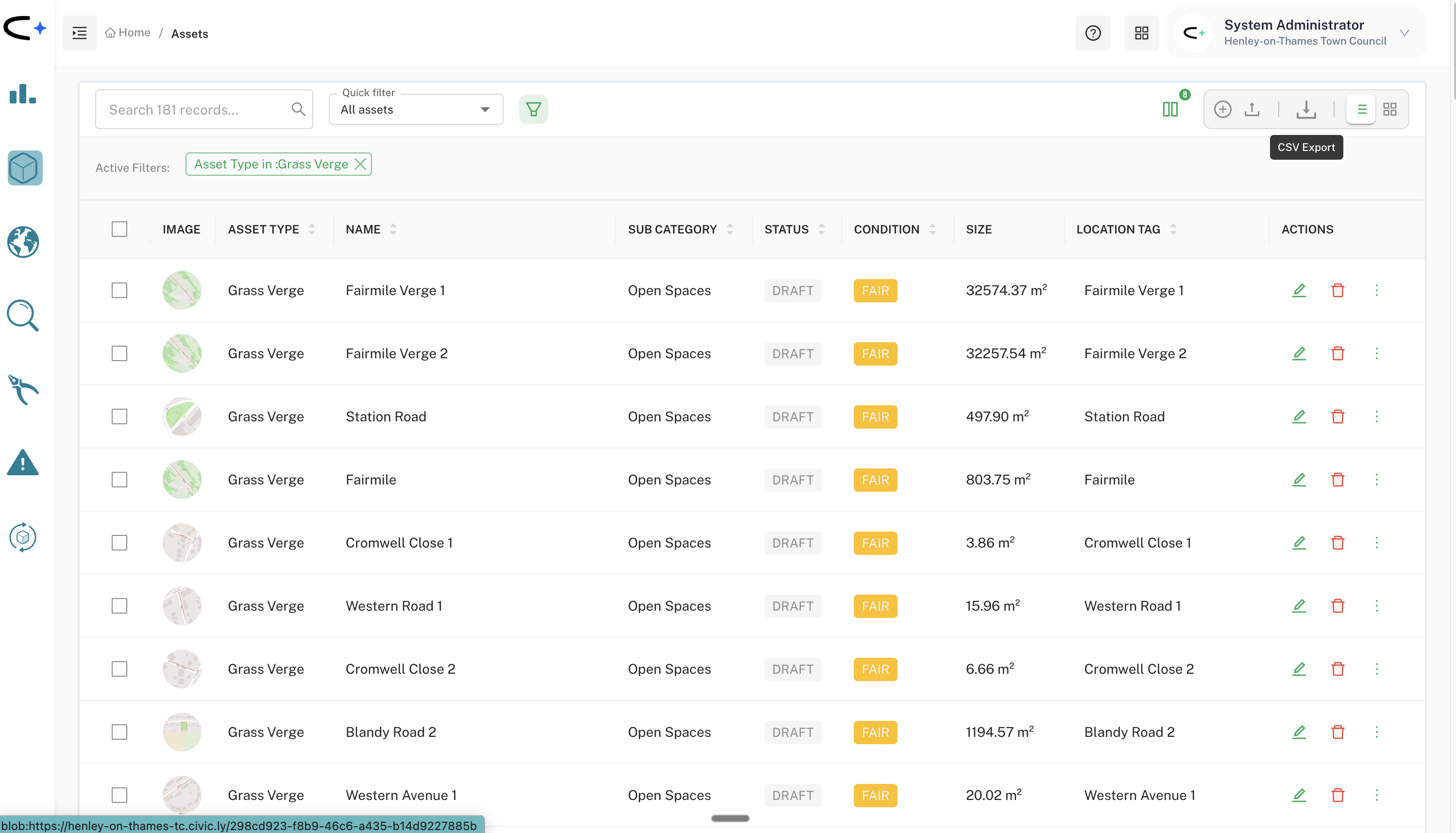The image size is (1456, 833).
Task: Go to the Home breadcrumb link
Action: 128,33
